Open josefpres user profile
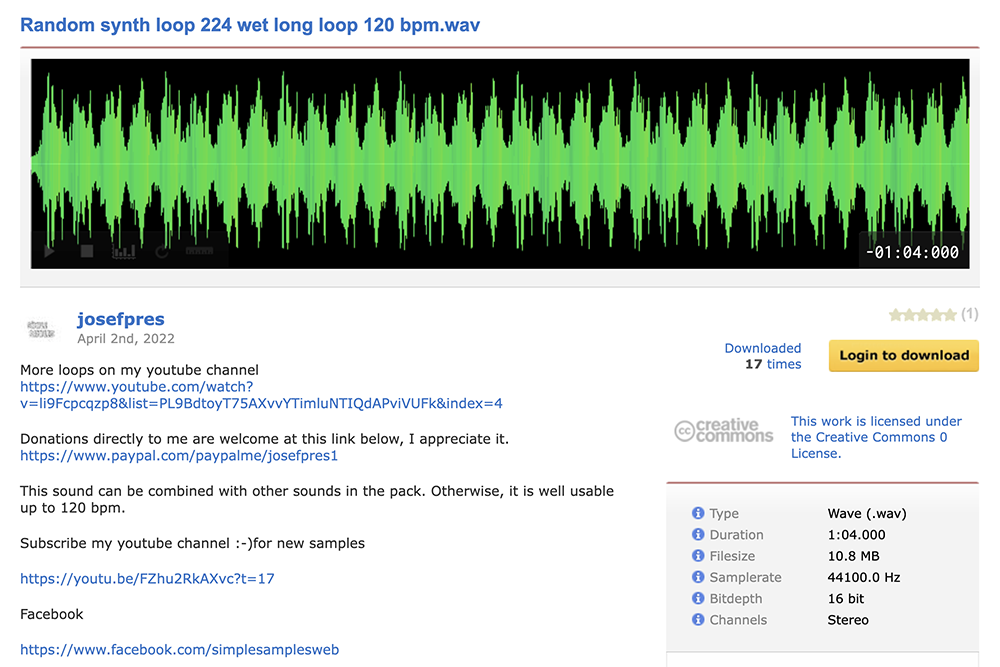Image resolution: width=1000 pixels, height=667 pixels. tap(121, 319)
